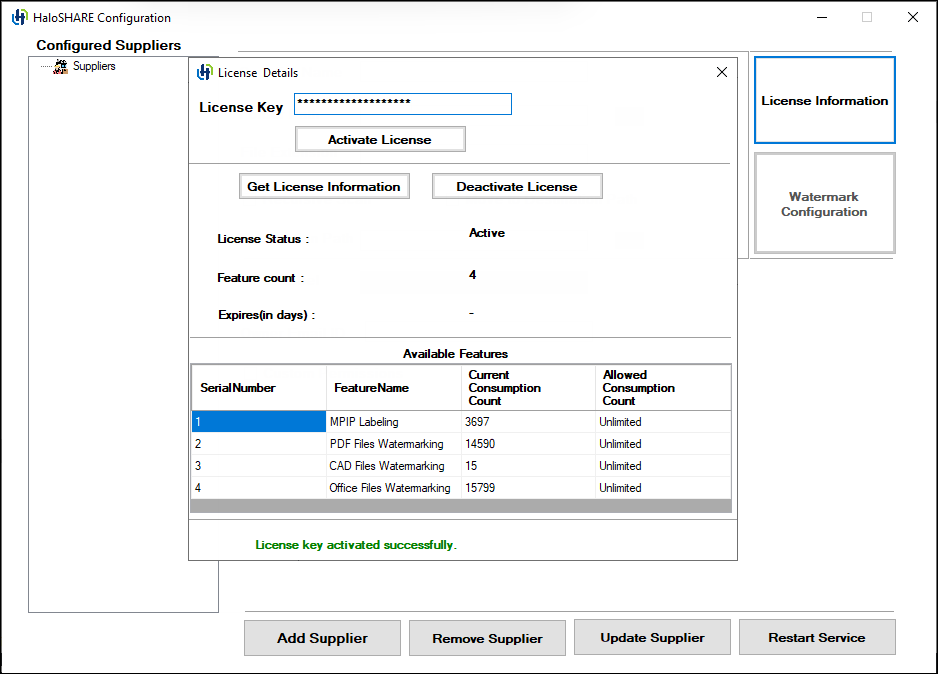Click the Add Supplier button
The width and height of the screenshot is (938, 674).
[322, 637]
